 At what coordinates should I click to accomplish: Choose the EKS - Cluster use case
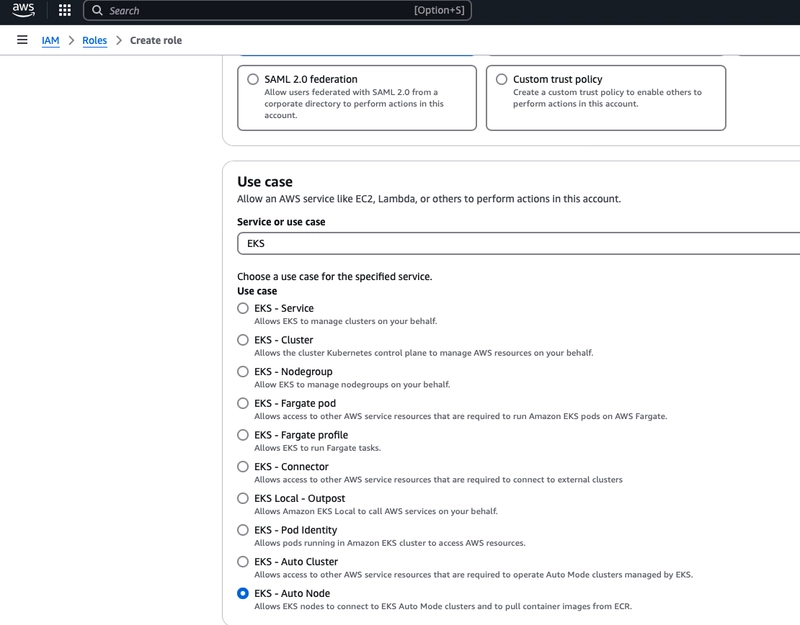tap(243, 340)
